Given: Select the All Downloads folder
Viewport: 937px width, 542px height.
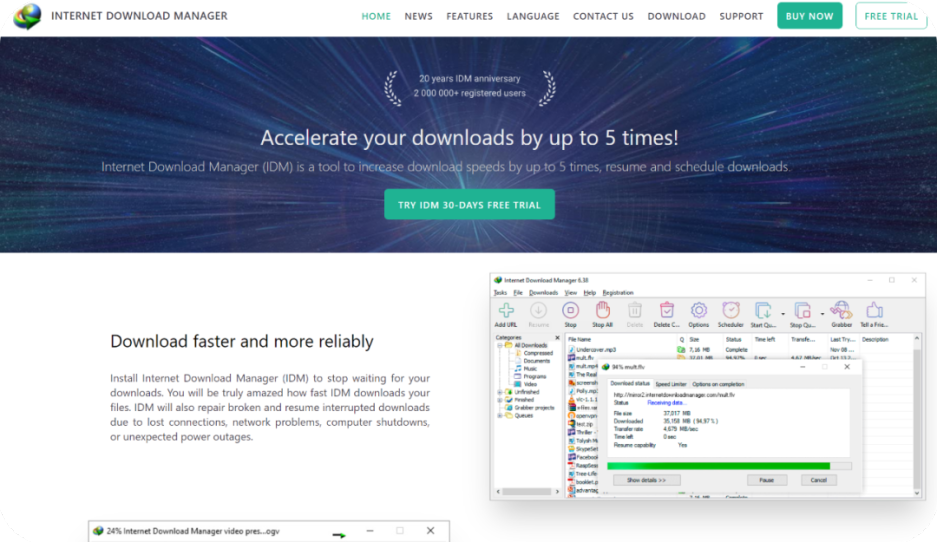Looking at the screenshot, I should click(x=526, y=345).
